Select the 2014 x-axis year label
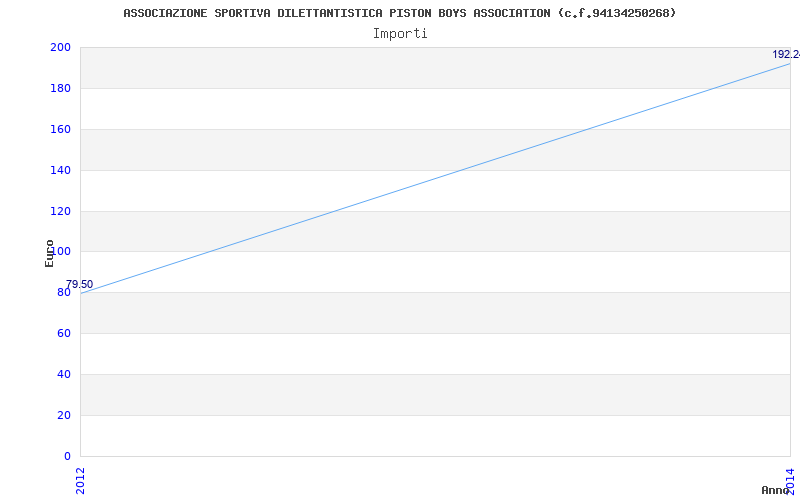 (x=789, y=480)
